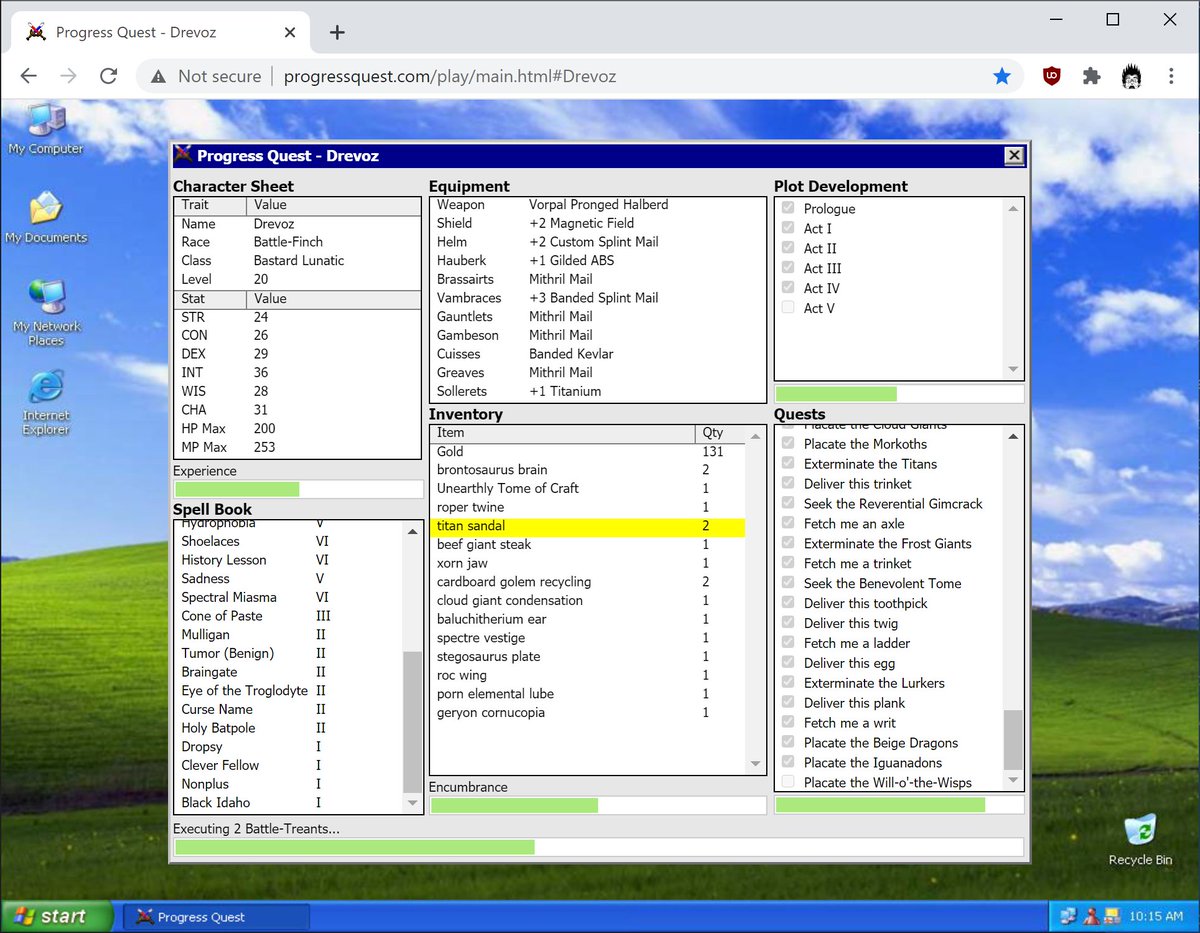Click Quests list scroll up arrow
Screen dimensions: 1200x933
click(x=1014, y=436)
